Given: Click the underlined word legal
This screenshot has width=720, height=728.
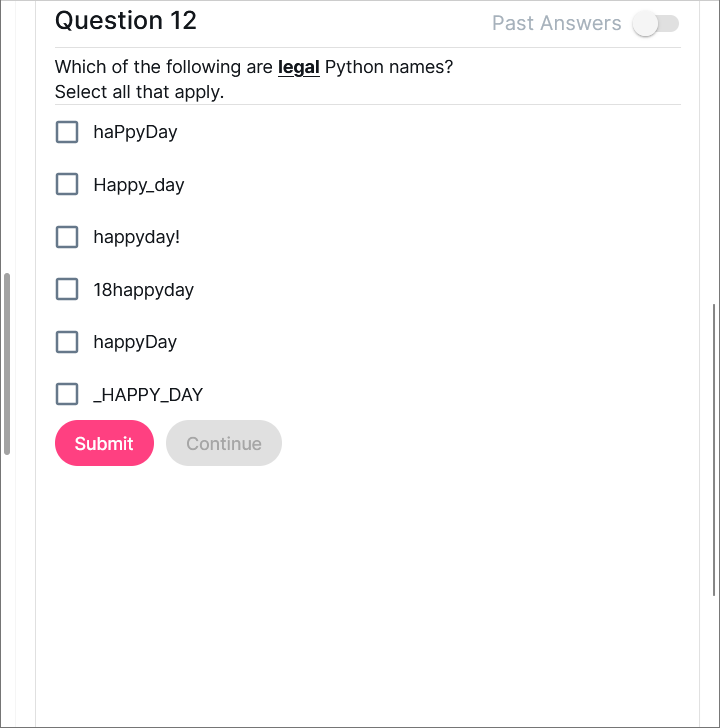Looking at the screenshot, I should [299, 68].
